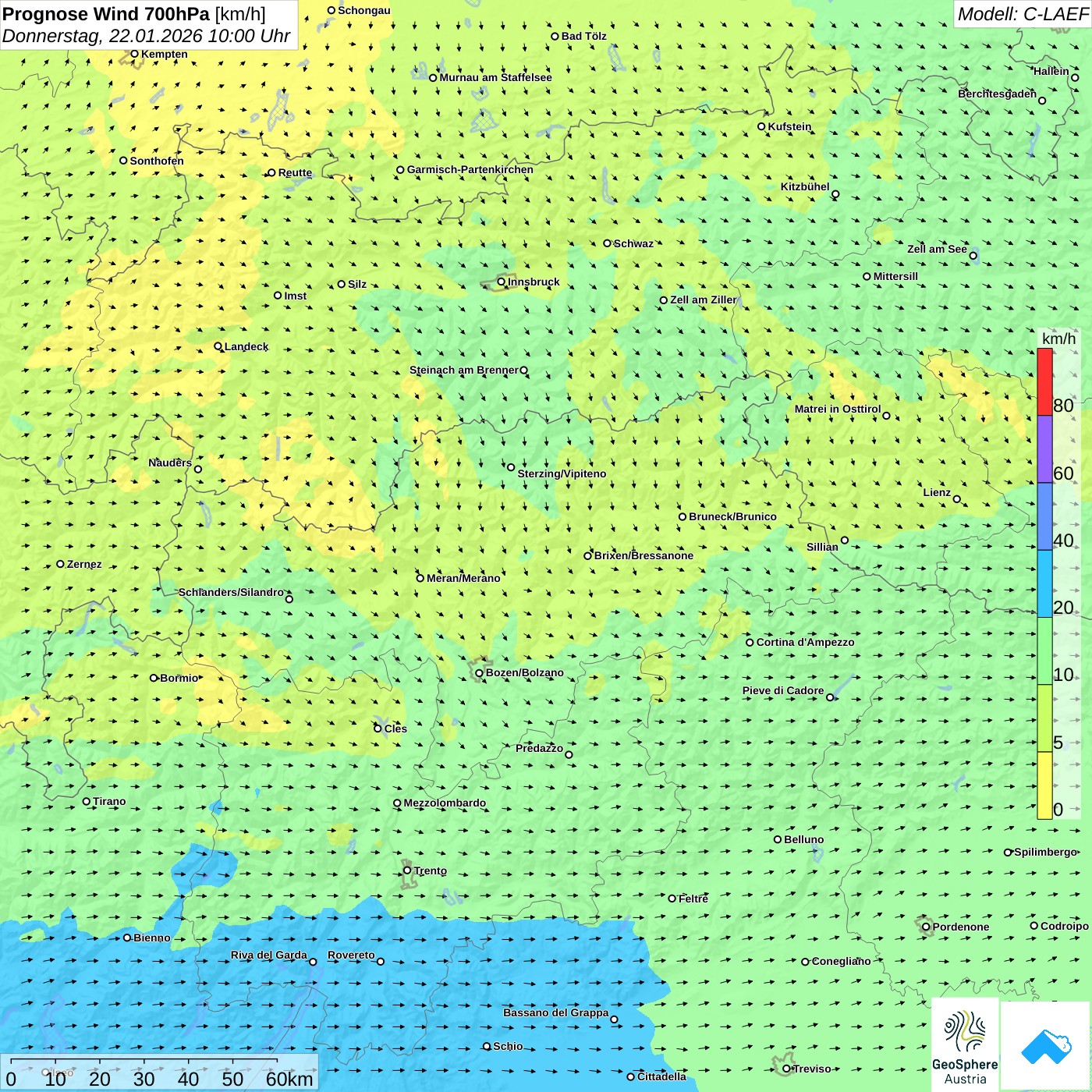Click the red 80 km/h legend swatch

click(x=1044, y=382)
